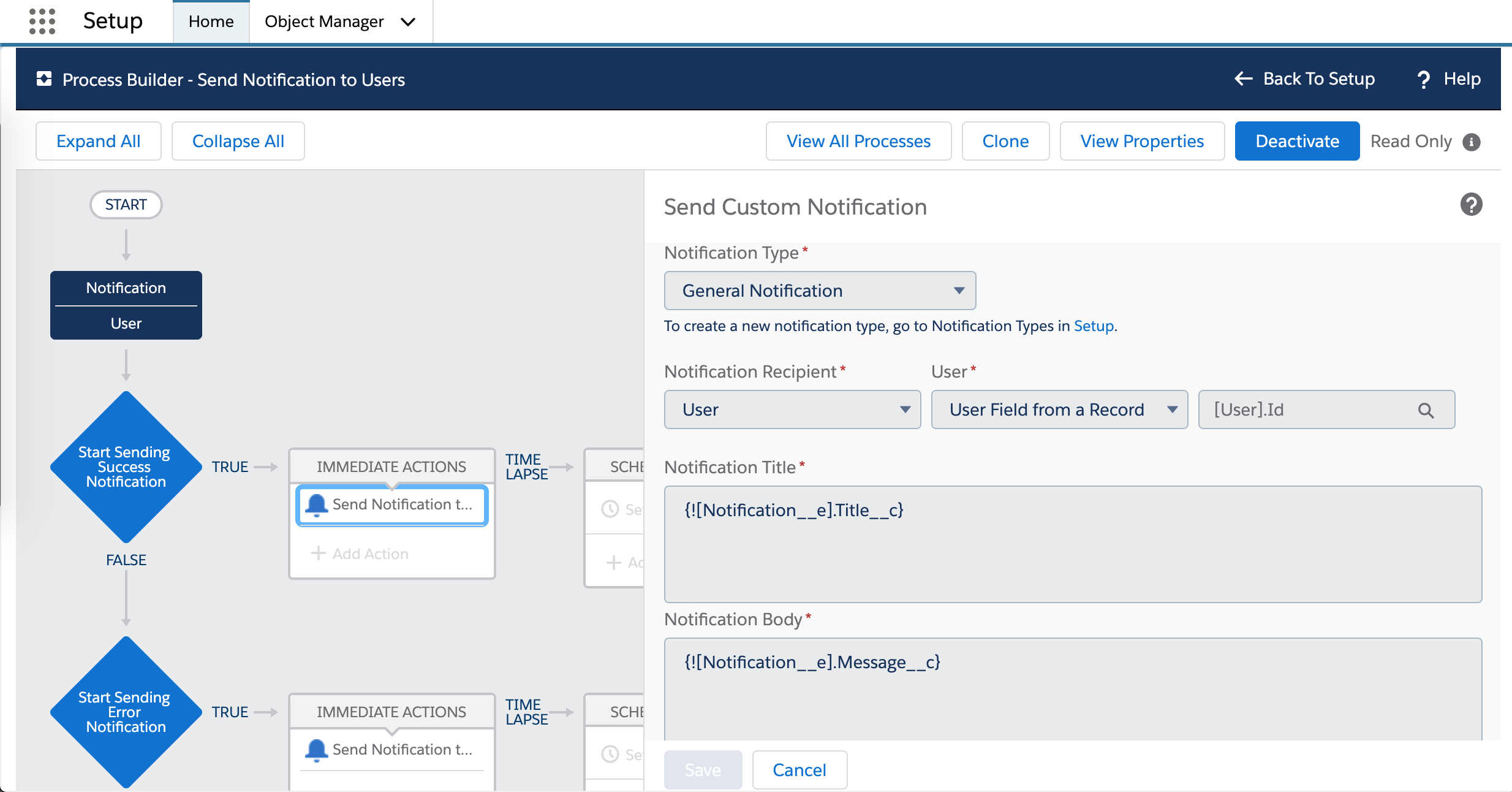Click the Notification Body text area
This screenshot has width=1512, height=792.
tap(1073, 689)
